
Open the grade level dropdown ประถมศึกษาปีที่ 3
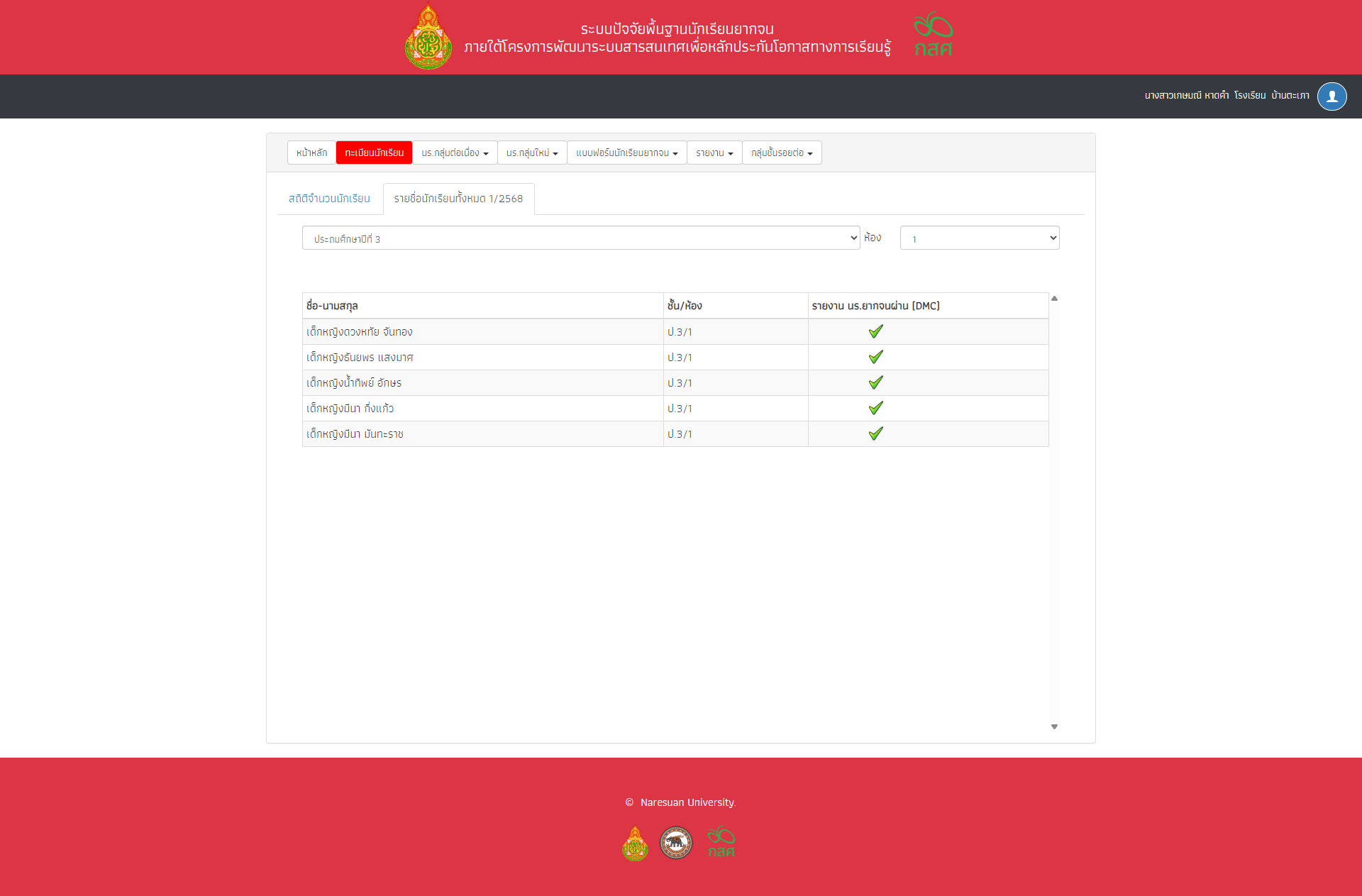click(580, 238)
